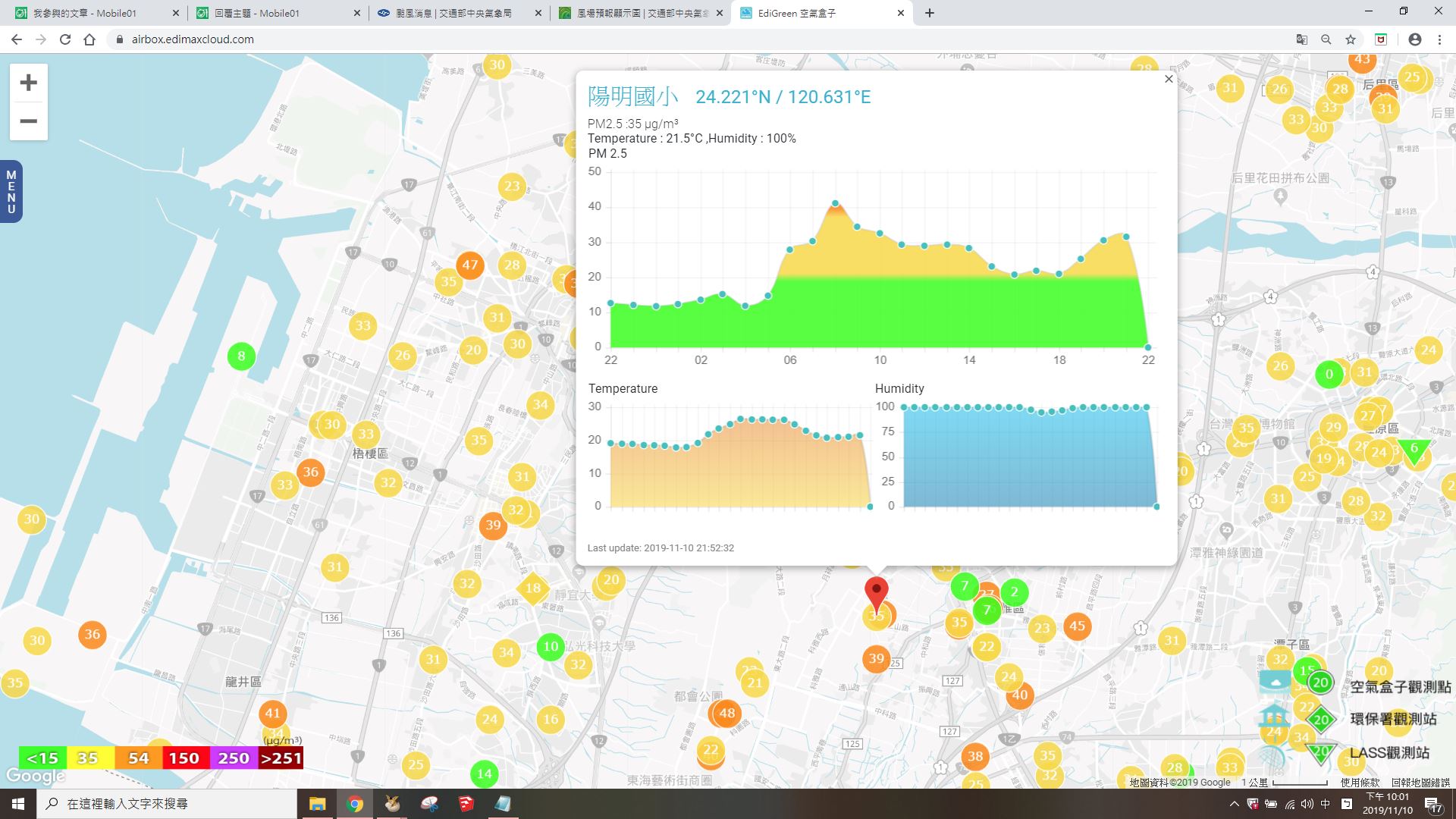Close the 颱風消息 browser tab
This screenshot has height=819, width=1456.
pos(538,13)
